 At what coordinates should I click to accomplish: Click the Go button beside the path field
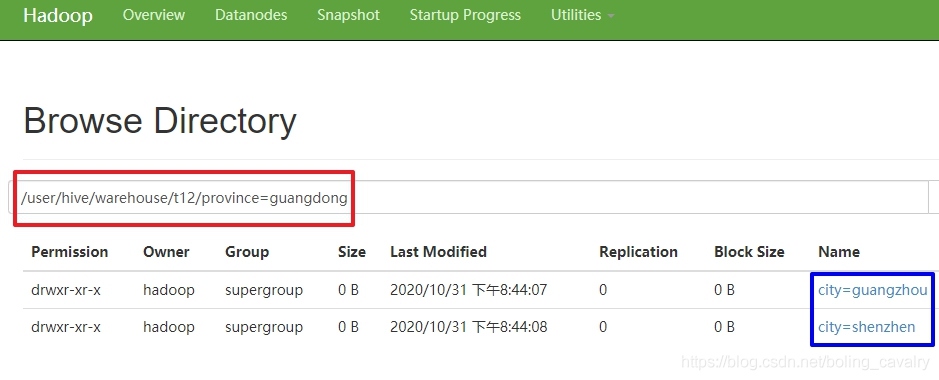933,197
